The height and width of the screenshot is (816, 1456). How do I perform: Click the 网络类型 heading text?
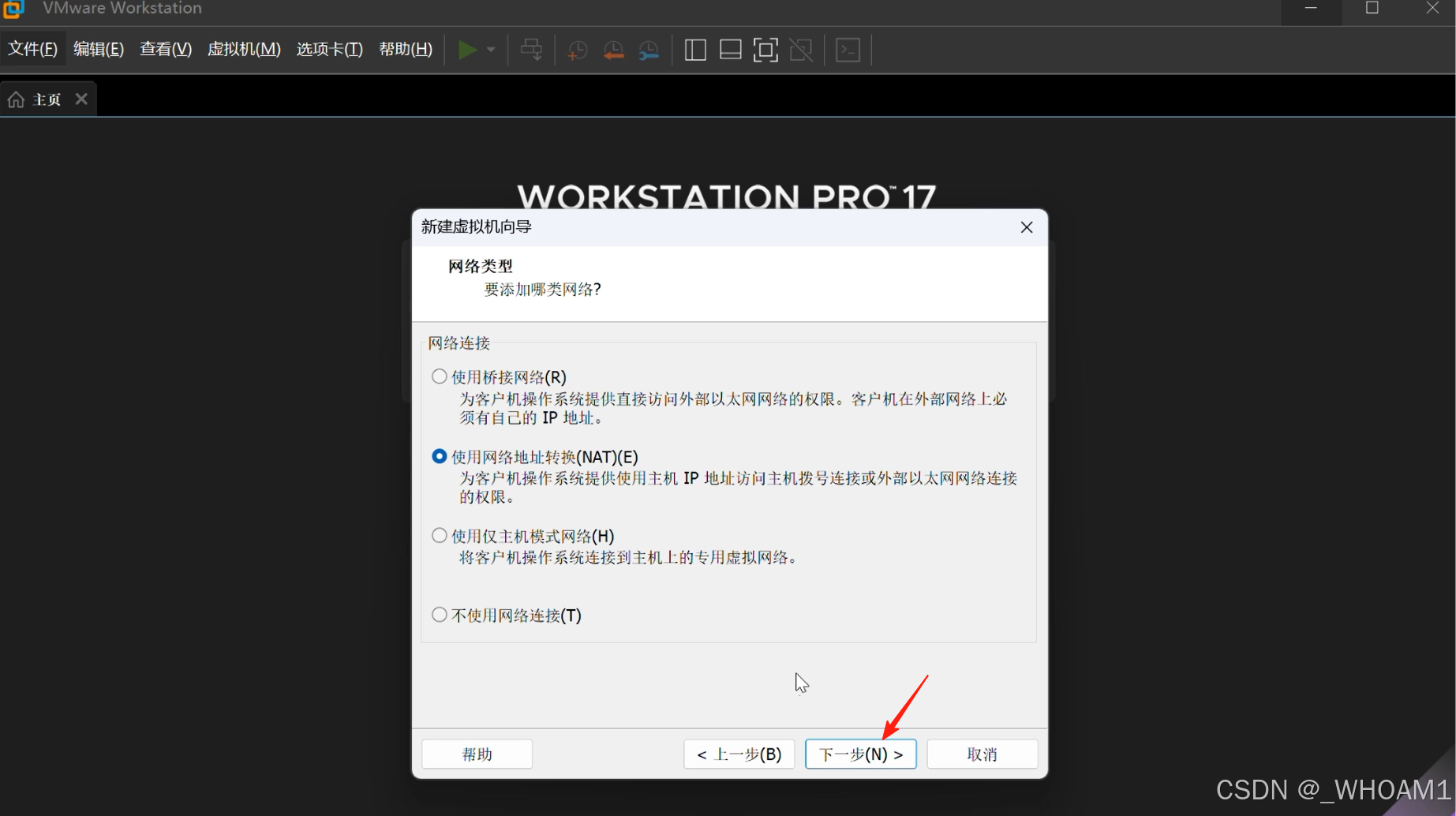coord(481,266)
